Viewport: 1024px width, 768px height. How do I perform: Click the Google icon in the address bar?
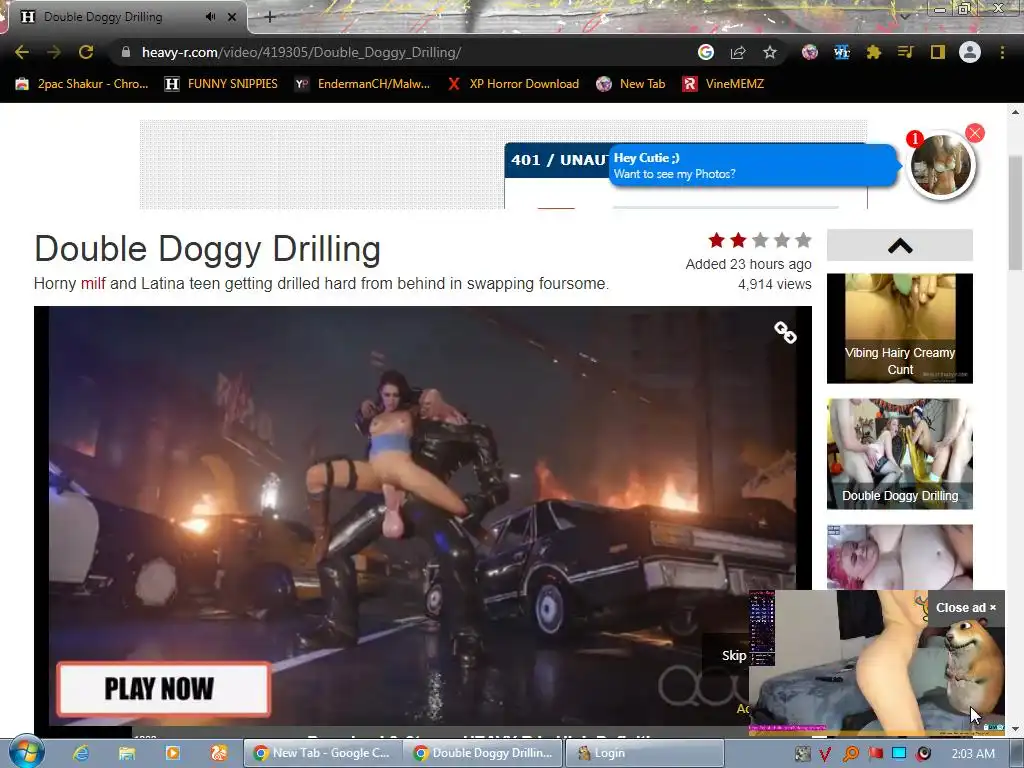pyautogui.click(x=705, y=52)
